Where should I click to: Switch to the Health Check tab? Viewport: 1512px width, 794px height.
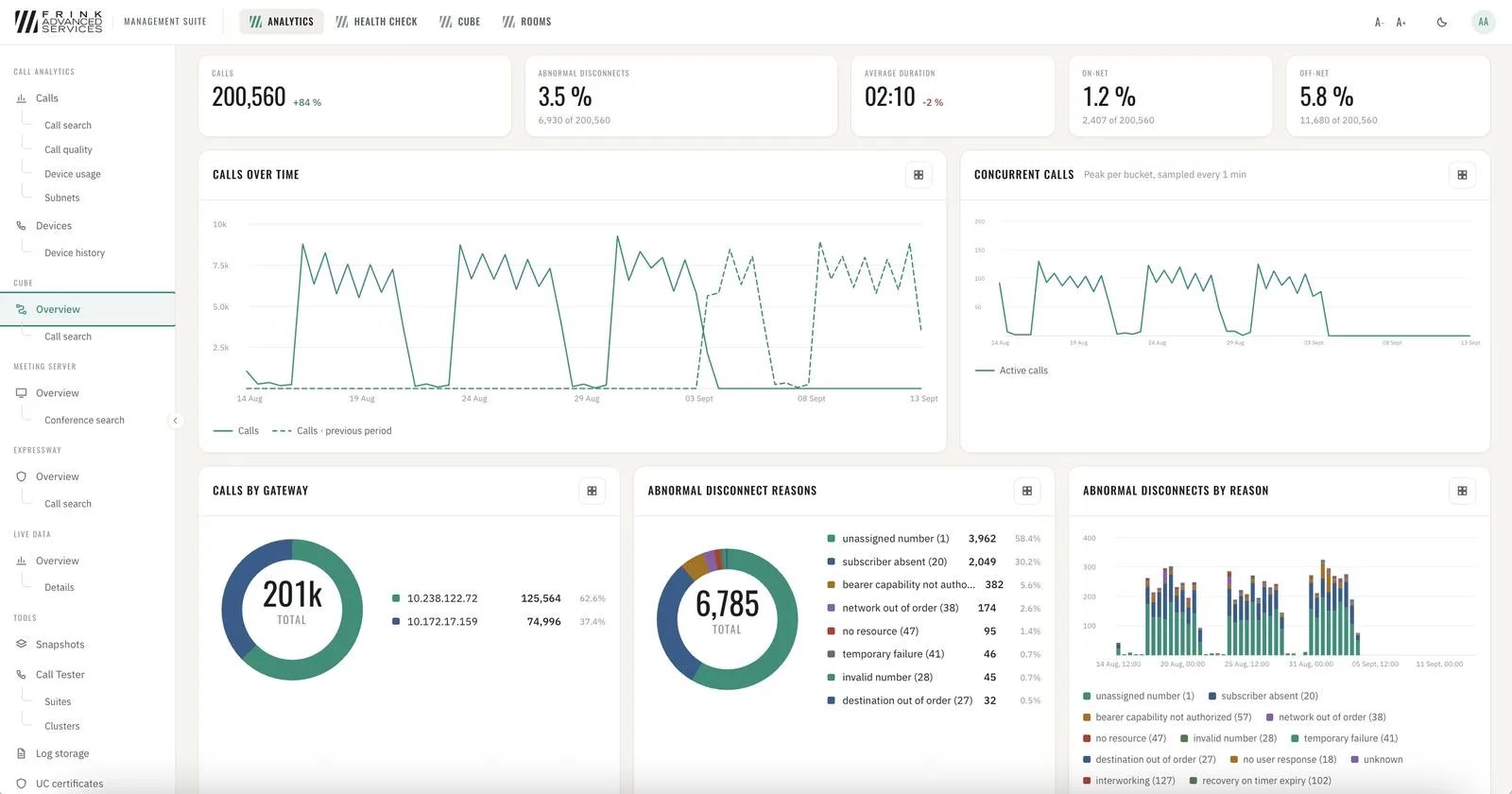coord(376,22)
